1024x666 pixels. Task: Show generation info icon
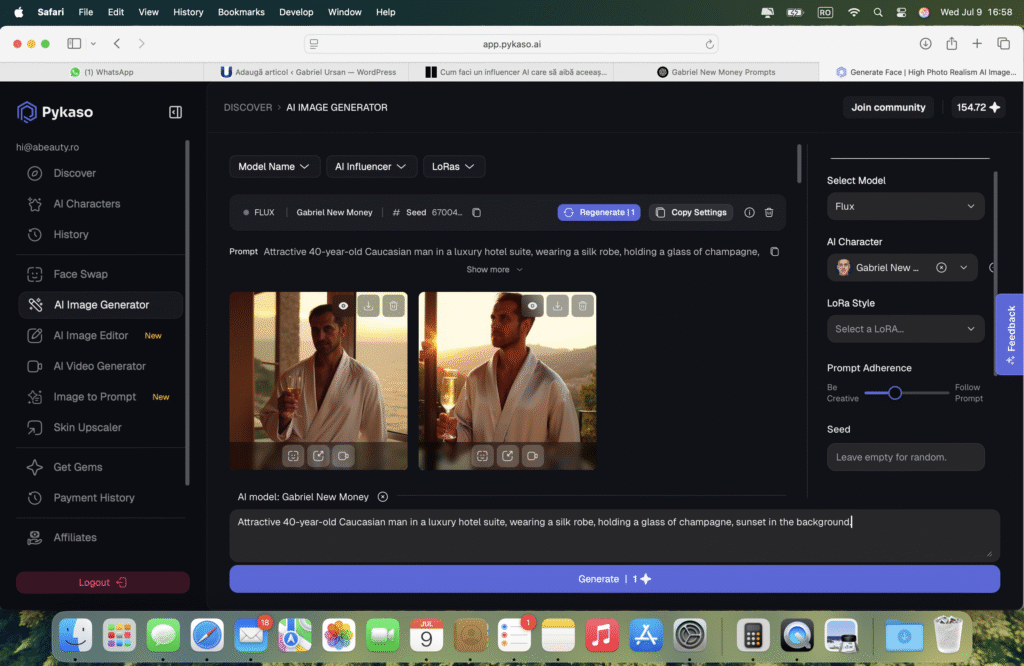749,213
